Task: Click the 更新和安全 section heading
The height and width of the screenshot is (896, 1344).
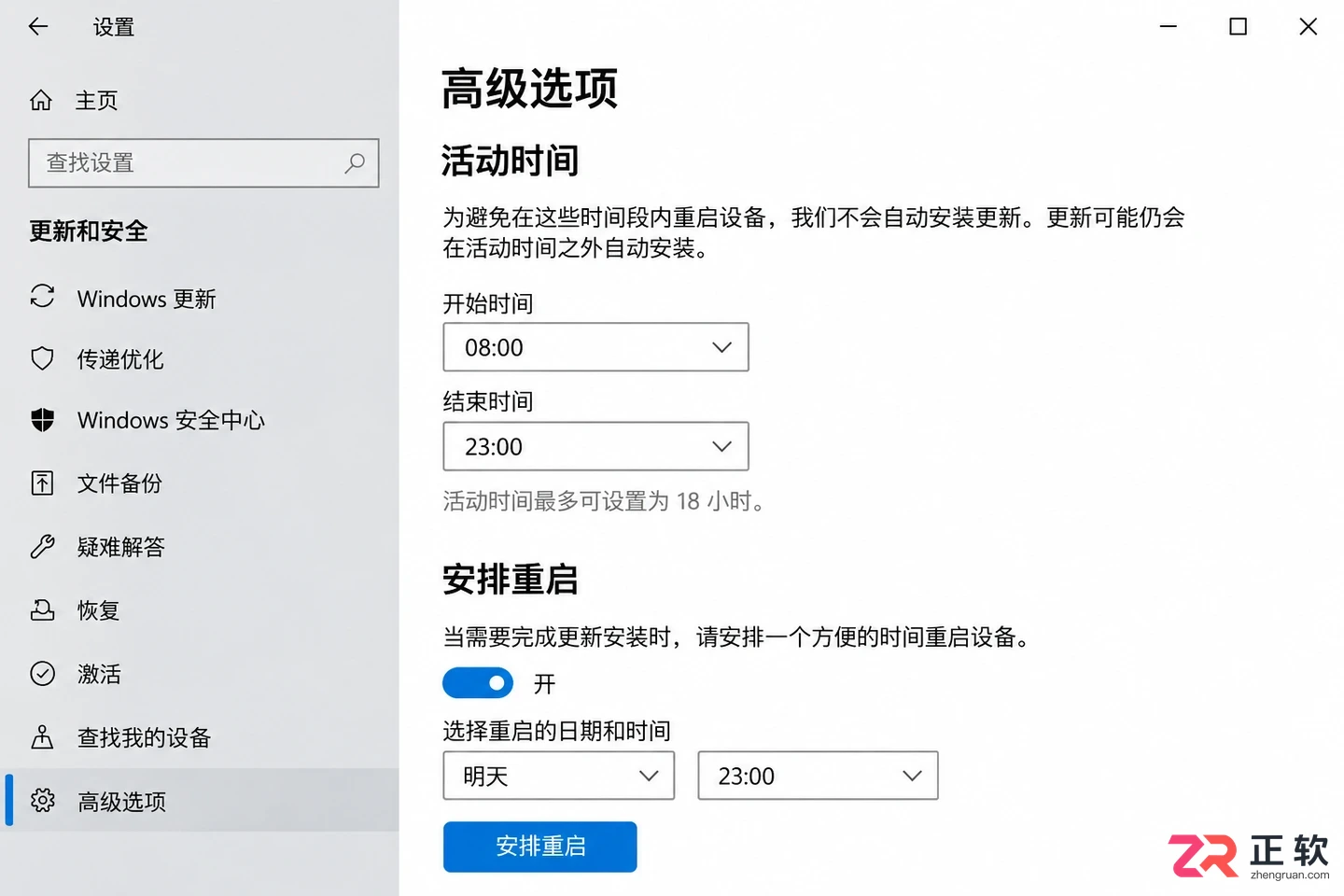Action: [x=89, y=231]
